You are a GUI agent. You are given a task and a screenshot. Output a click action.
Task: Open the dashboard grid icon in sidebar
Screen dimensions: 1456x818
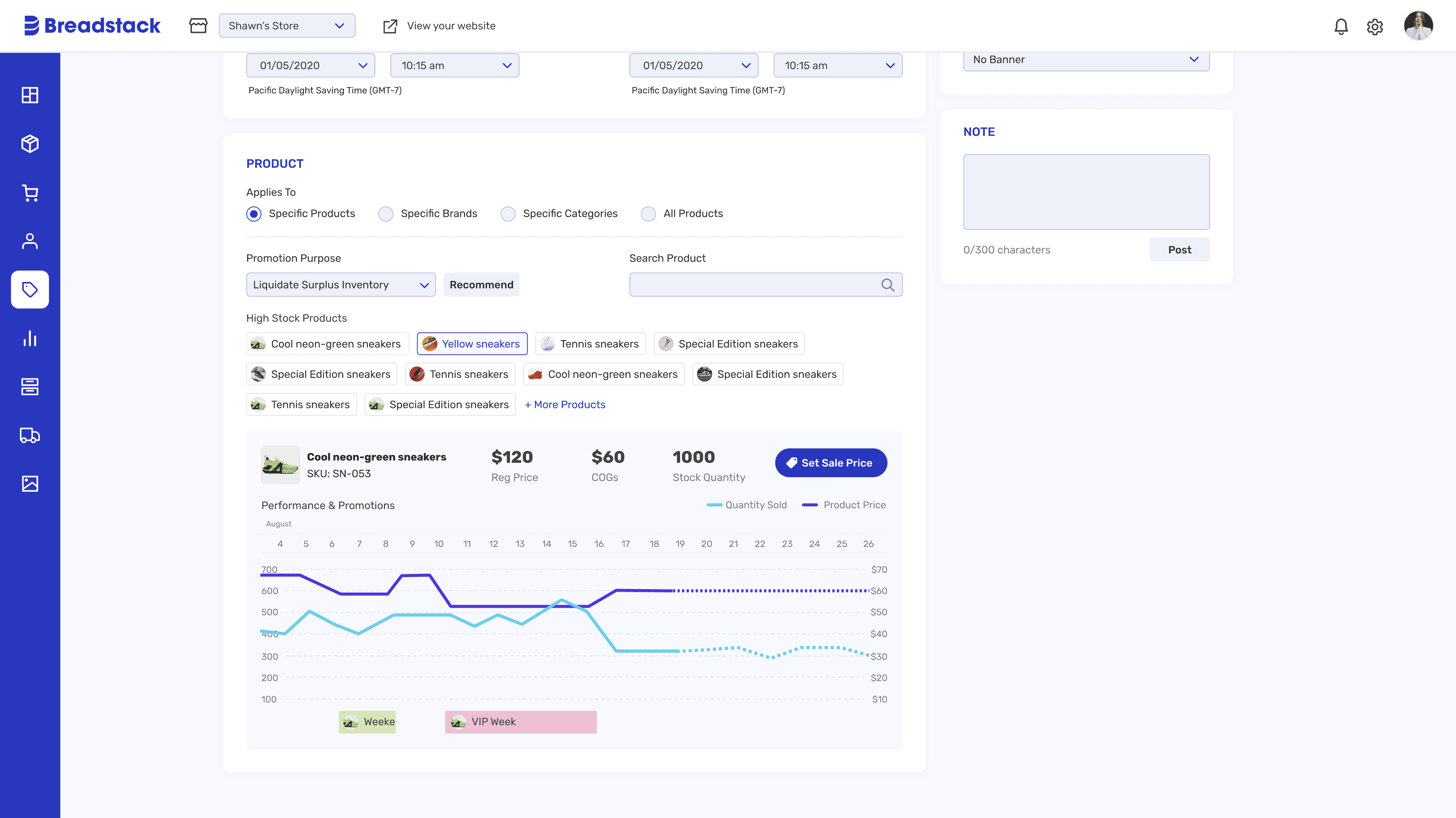coord(30,95)
